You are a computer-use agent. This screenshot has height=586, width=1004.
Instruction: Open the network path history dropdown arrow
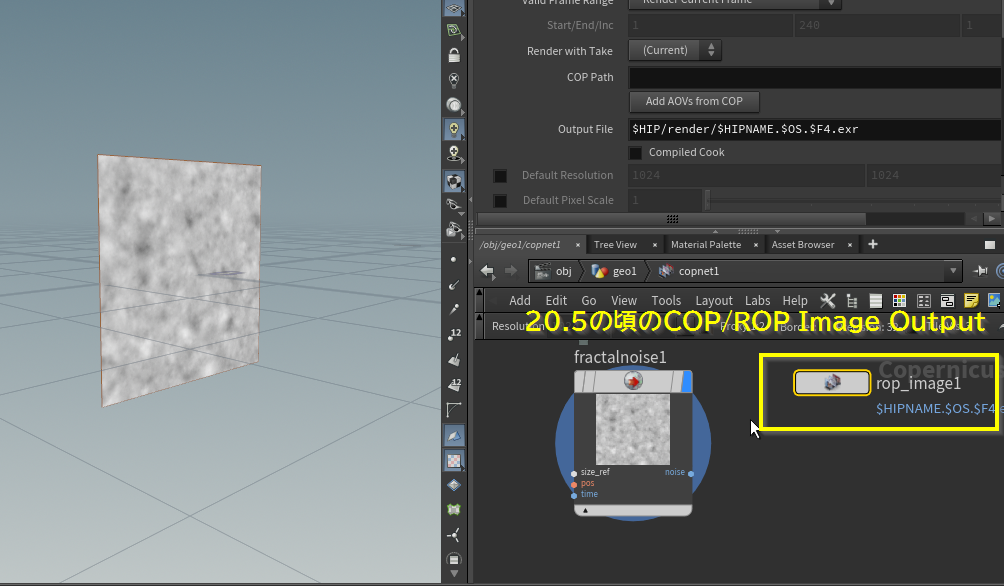point(953,271)
